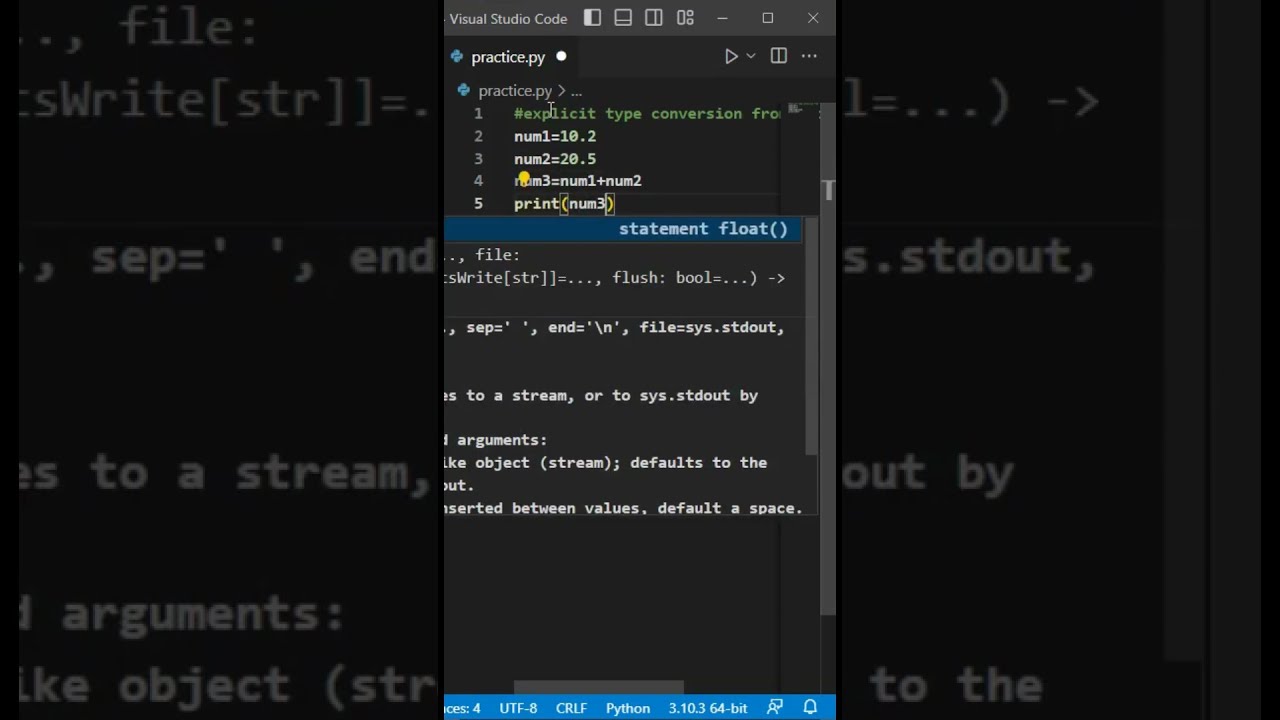The image size is (1280, 720).
Task: Open the Customize Layout icon
Action: coord(685,18)
